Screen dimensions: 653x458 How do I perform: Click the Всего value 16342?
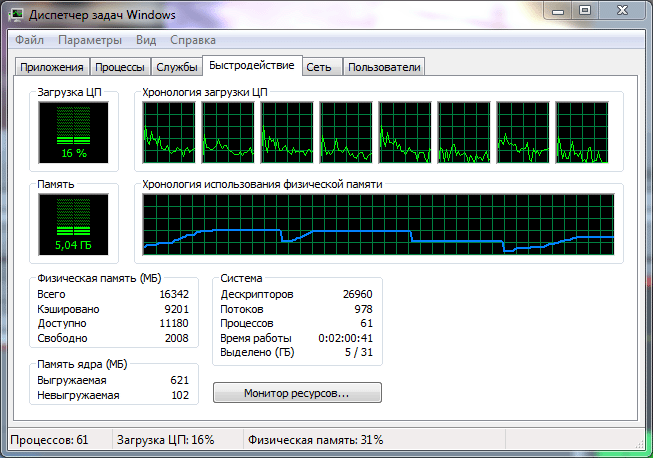tap(174, 294)
